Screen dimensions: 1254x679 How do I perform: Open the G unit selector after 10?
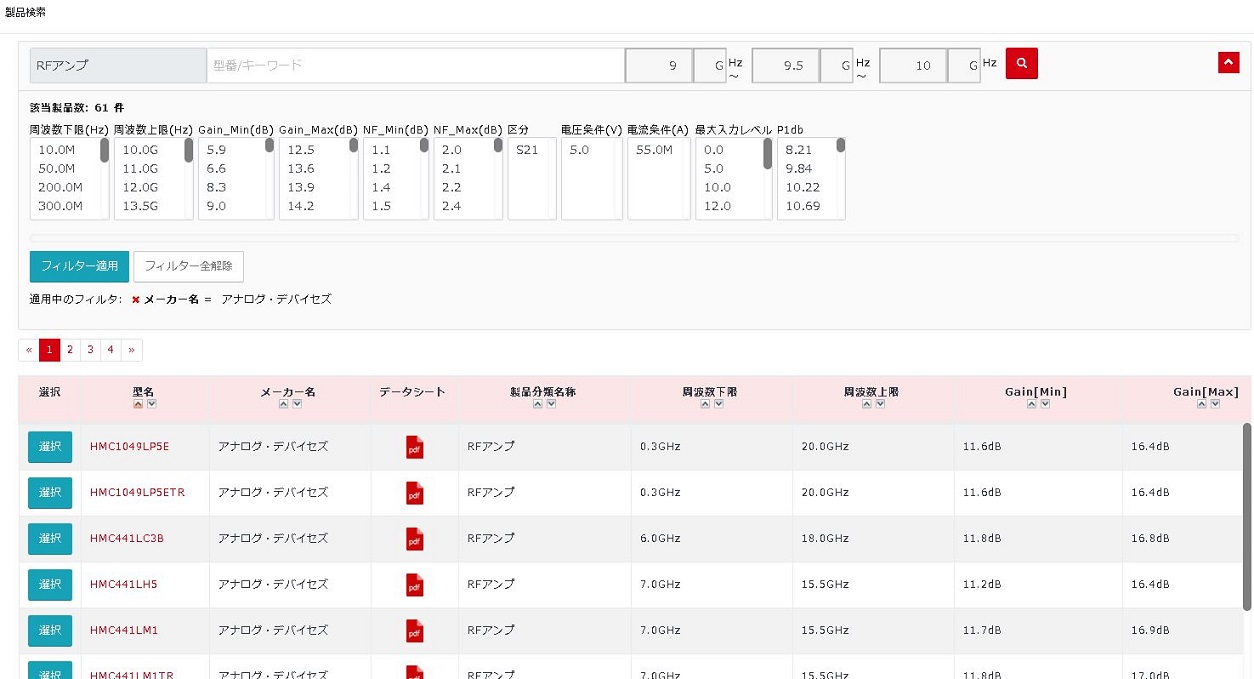coord(964,65)
